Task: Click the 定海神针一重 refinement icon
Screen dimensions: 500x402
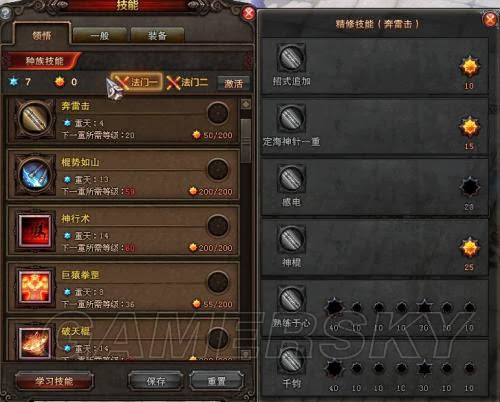Action: point(291,118)
